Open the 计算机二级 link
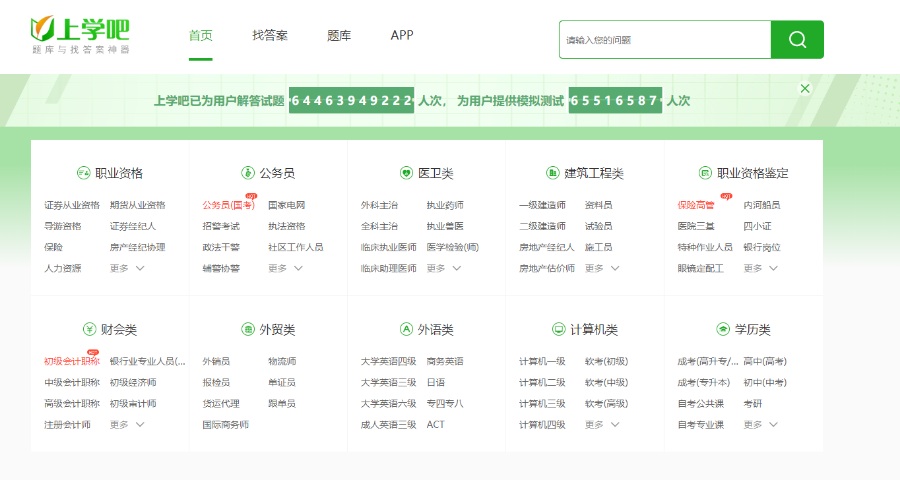Viewport: 900px width, 480px height. pyautogui.click(x=542, y=382)
